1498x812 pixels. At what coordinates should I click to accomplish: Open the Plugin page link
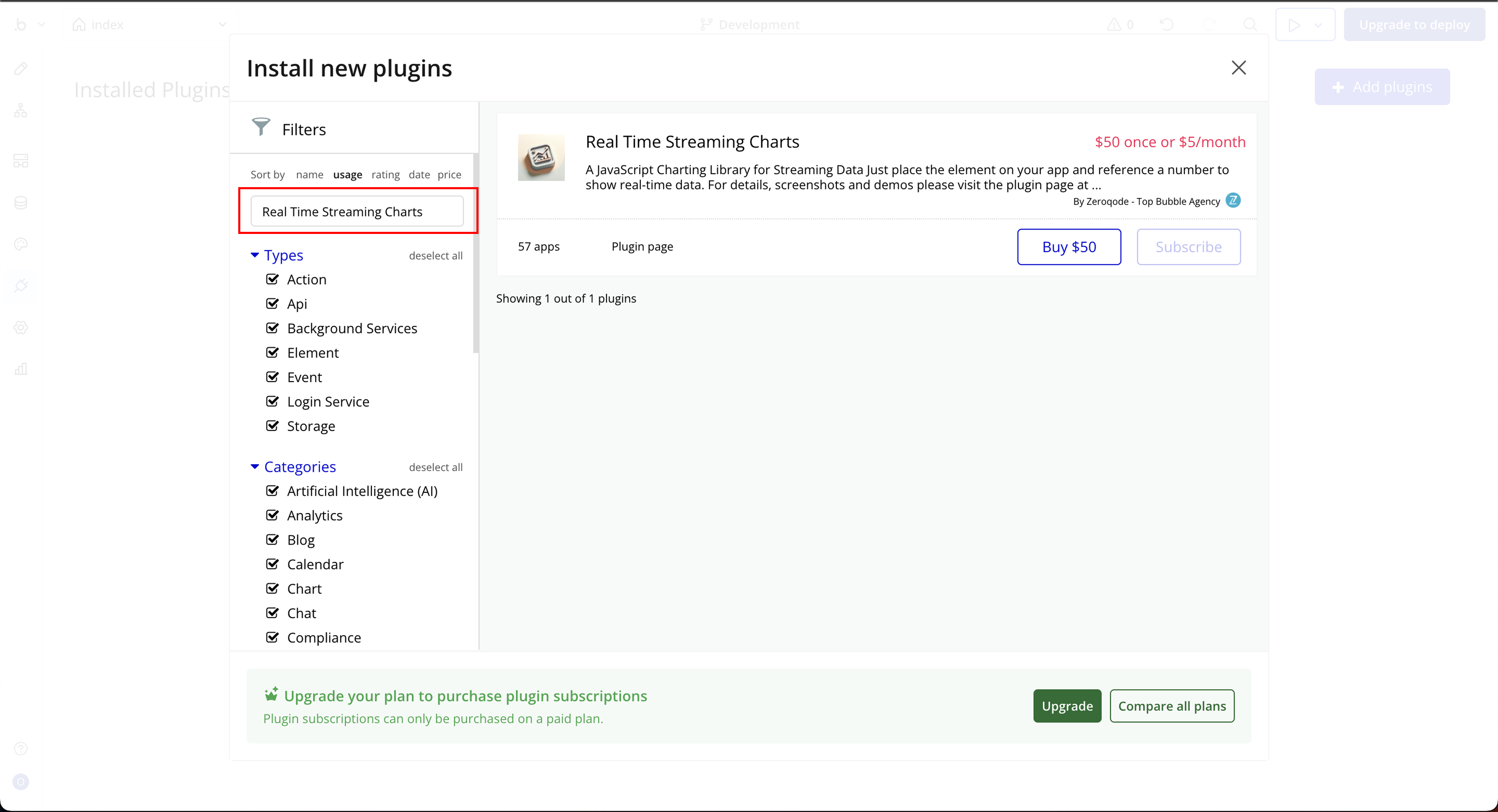(x=642, y=246)
